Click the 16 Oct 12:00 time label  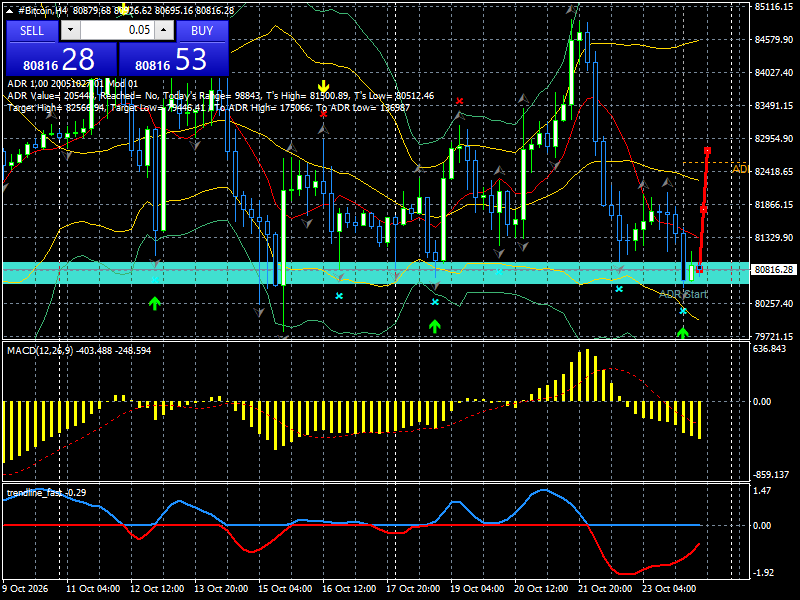349,589
